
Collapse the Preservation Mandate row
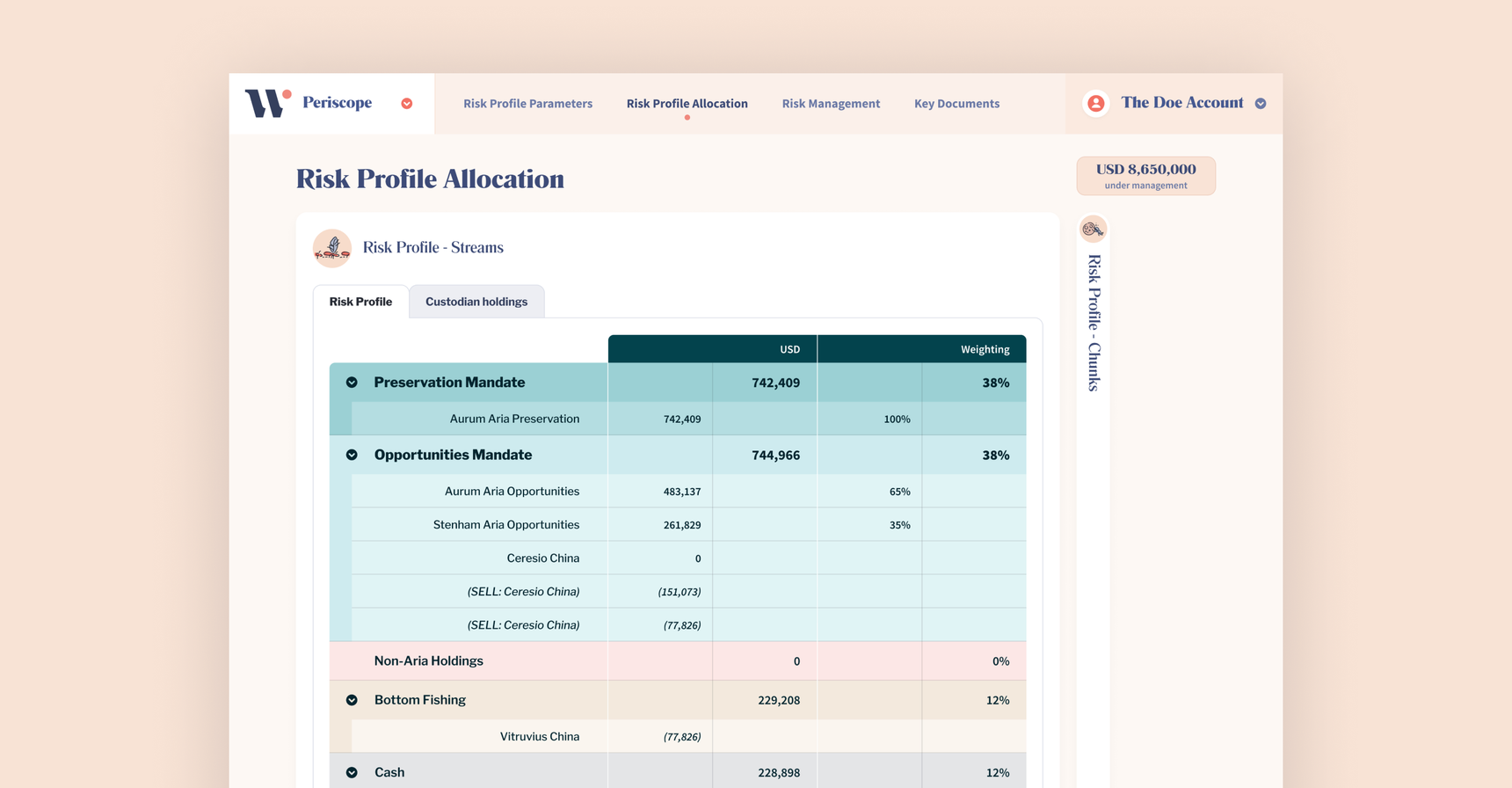[352, 383]
